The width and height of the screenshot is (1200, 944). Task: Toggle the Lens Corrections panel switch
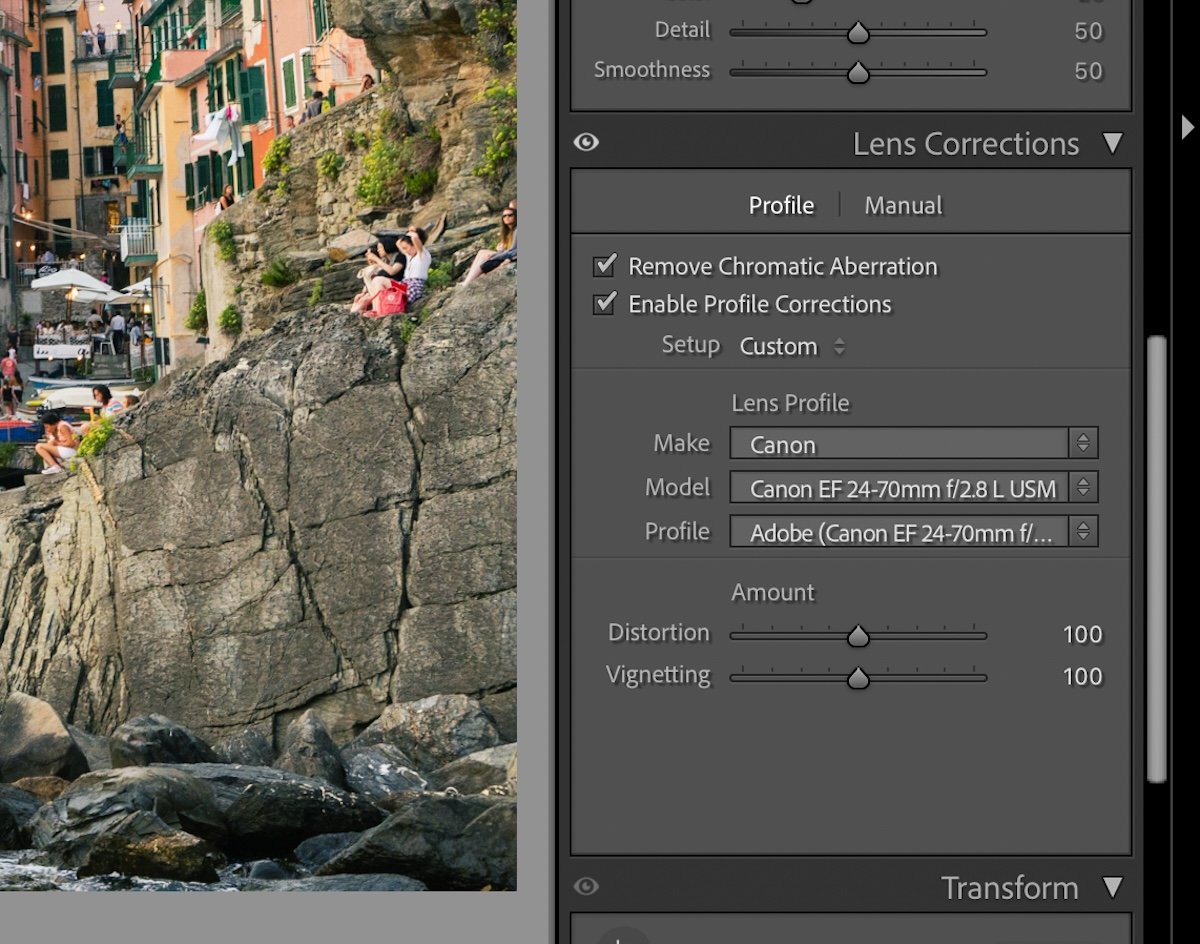pyautogui.click(x=586, y=143)
